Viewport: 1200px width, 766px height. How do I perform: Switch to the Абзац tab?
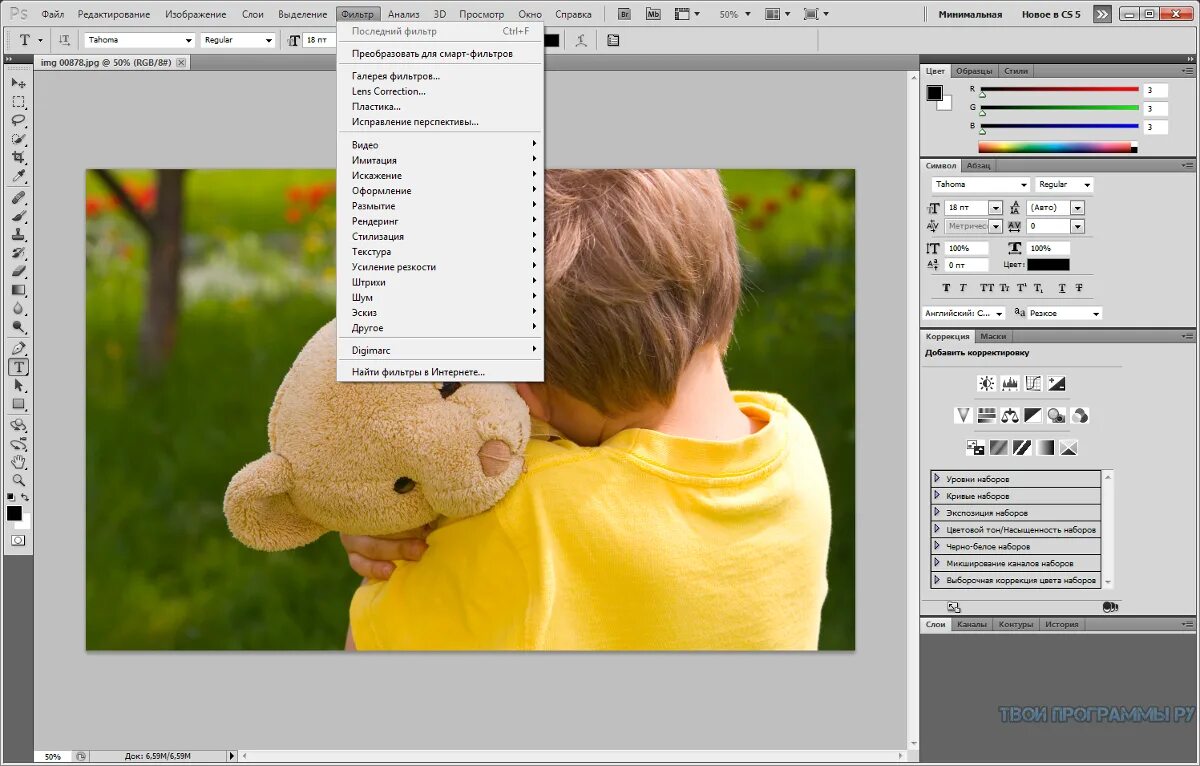pos(979,165)
